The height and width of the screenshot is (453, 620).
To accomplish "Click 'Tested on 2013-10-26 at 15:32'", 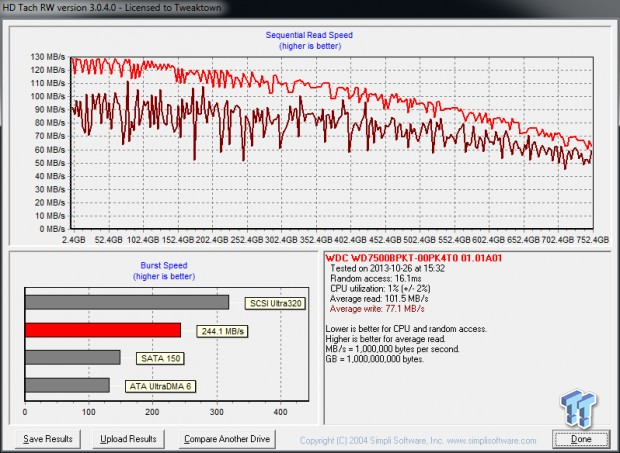I will [387, 268].
